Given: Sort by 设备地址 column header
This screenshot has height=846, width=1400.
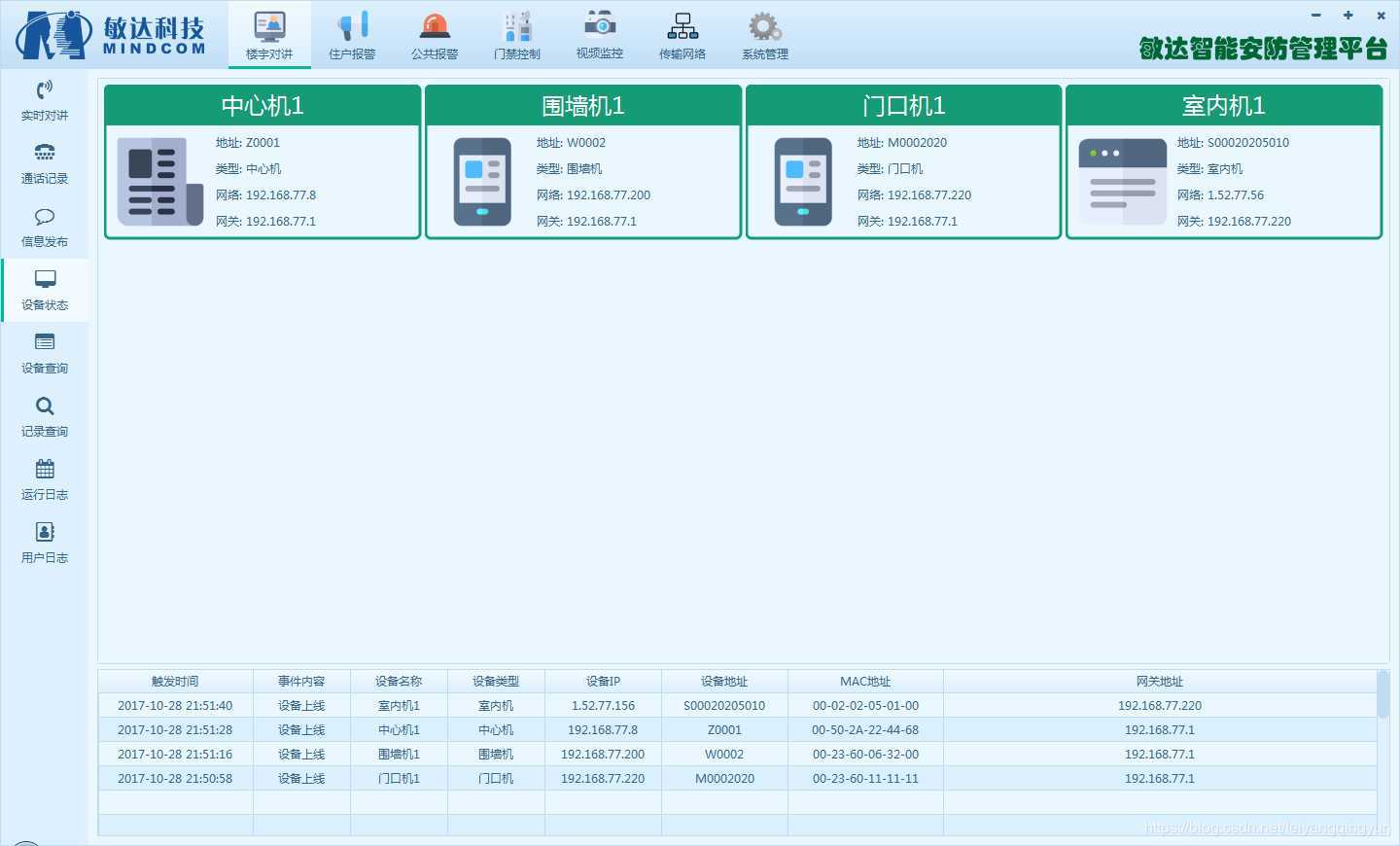Looking at the screenshot, I should click(x=724, y=681).
